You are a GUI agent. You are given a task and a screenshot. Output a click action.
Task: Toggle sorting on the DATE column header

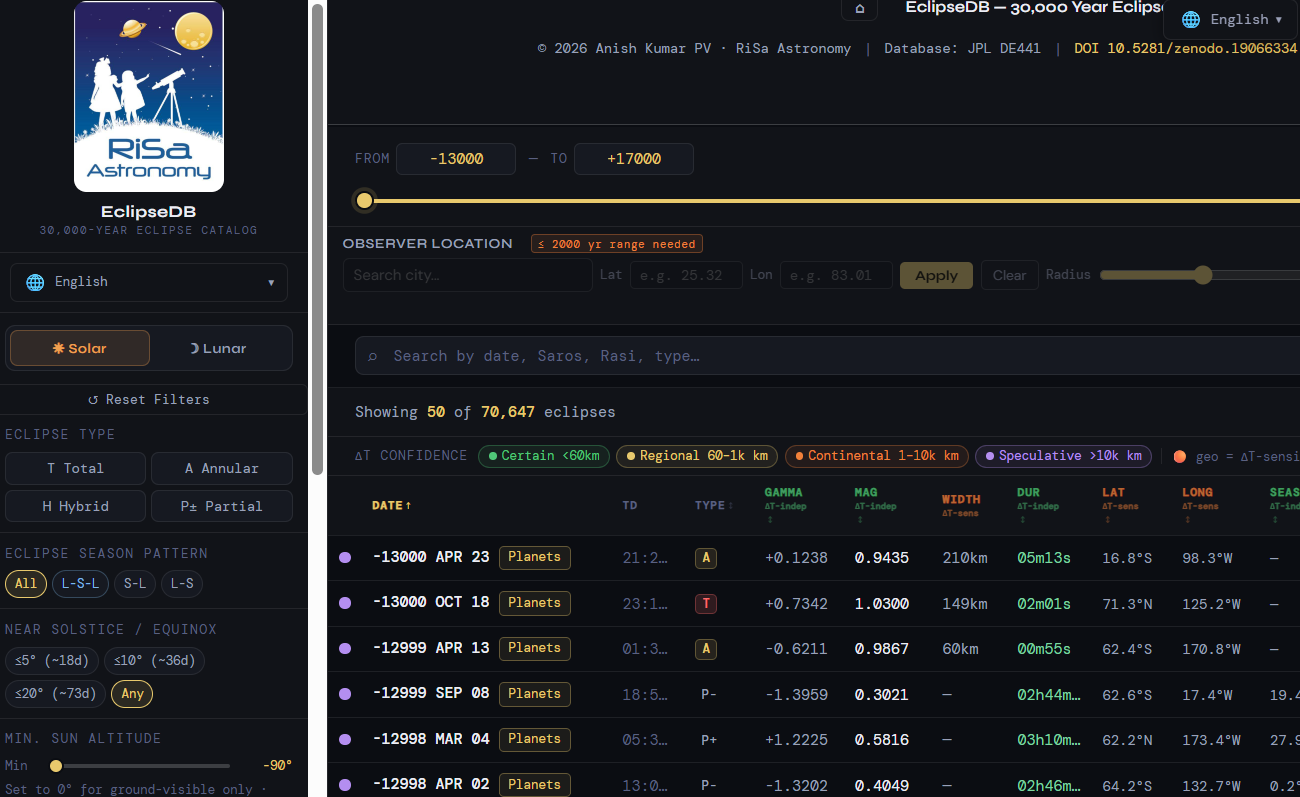coord(391,505)
